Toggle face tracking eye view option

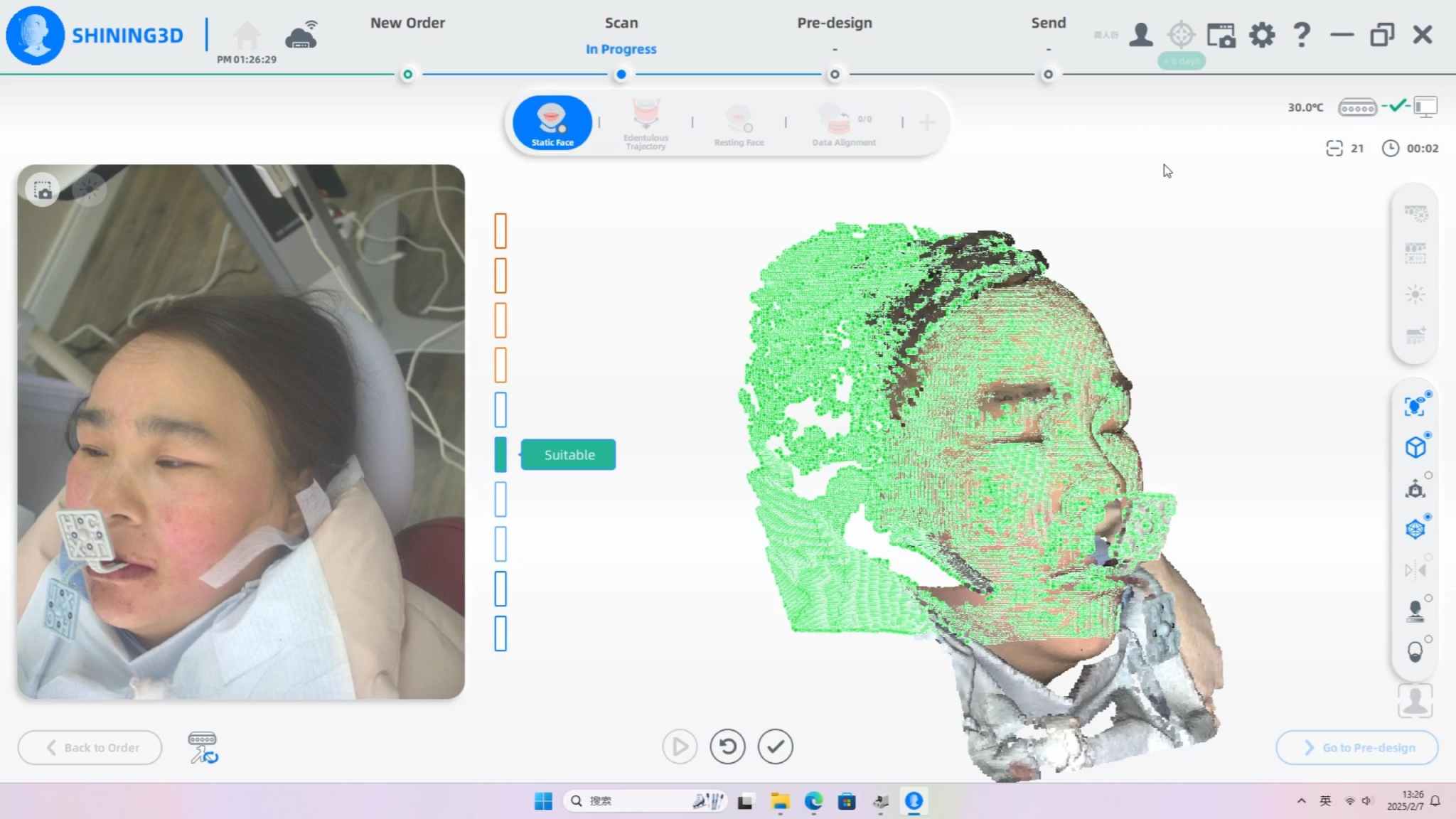[x=1414, y=407]
